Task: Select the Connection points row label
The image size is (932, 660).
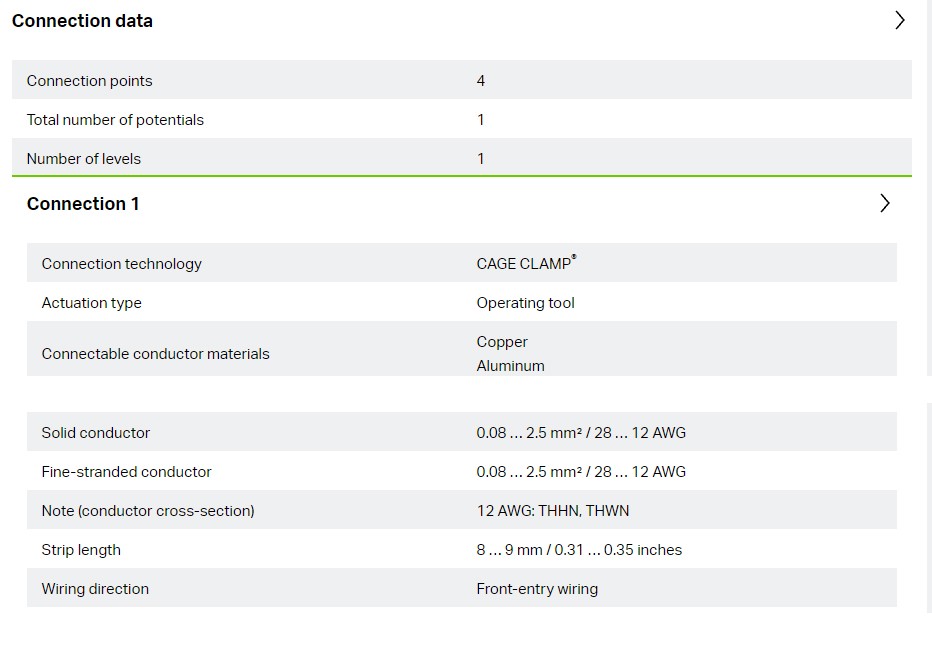Action: (89, 81)
